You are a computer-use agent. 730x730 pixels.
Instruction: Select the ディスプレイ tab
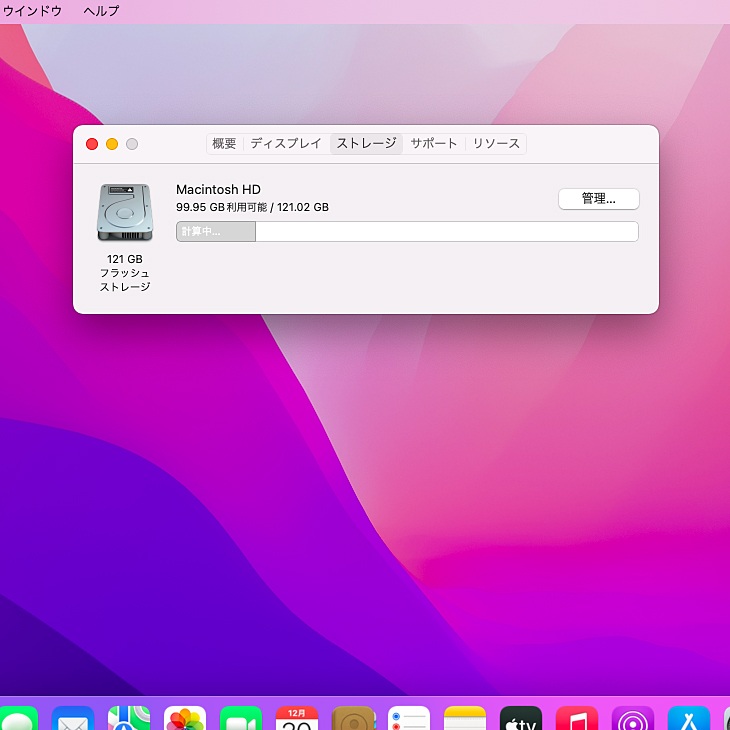[x=286, y=144]
